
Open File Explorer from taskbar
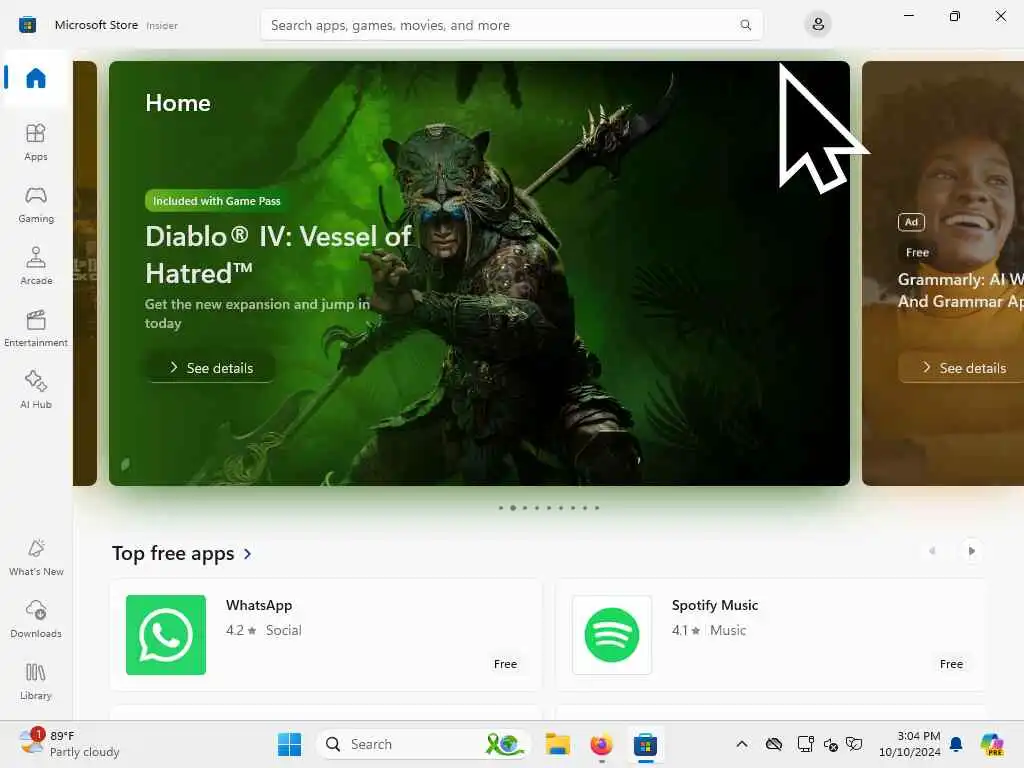(558, 744)
